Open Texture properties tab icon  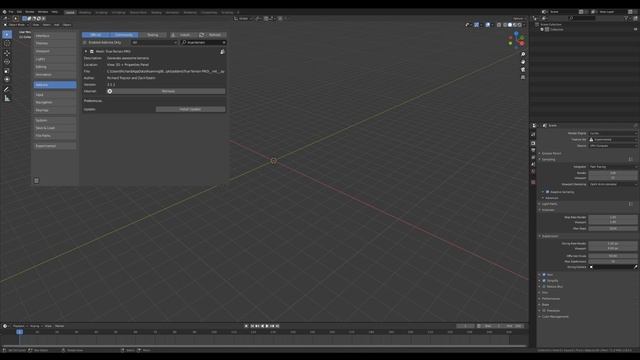coord(533,182)
